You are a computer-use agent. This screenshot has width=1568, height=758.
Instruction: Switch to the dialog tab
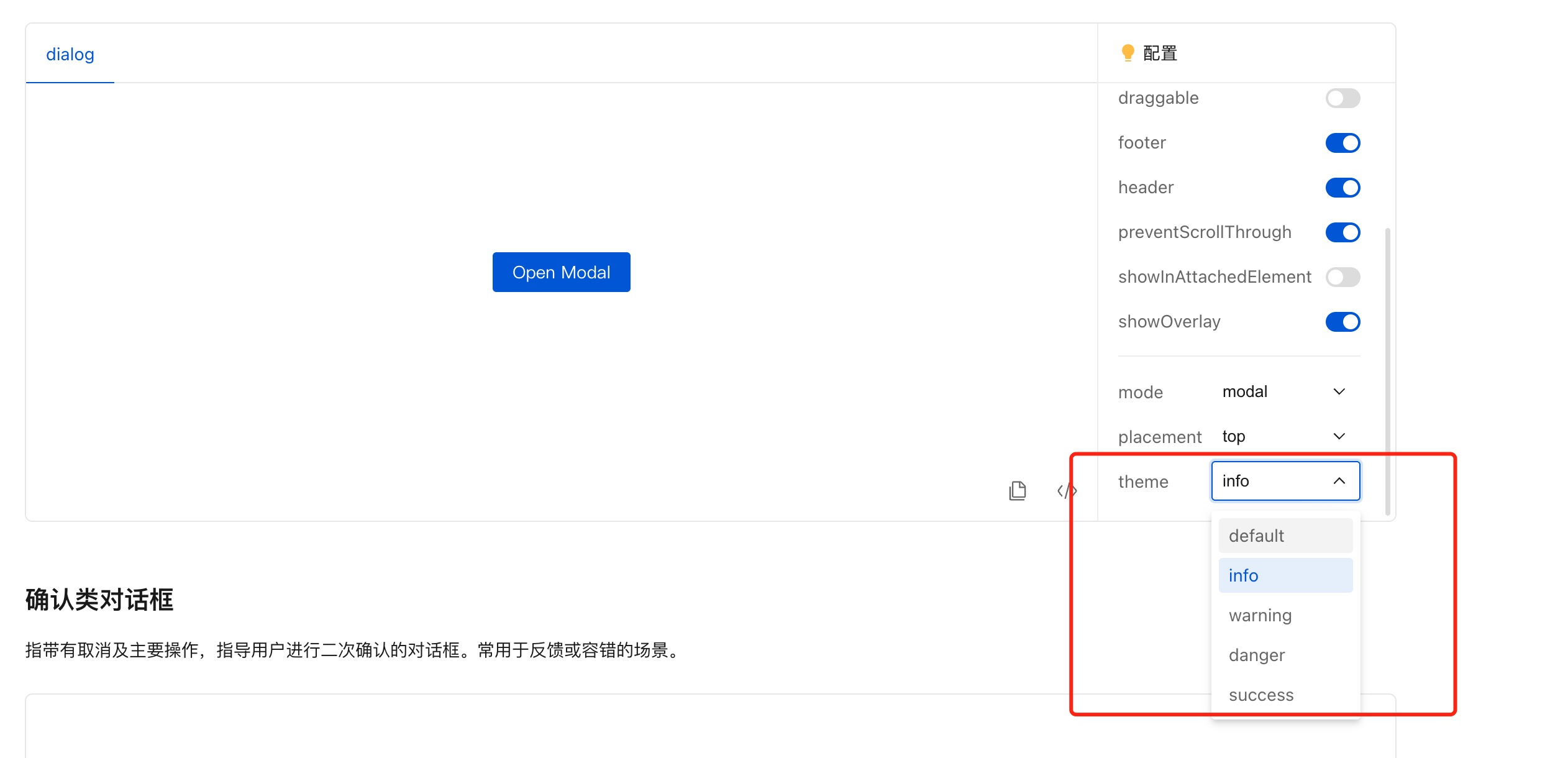point(70,54)
